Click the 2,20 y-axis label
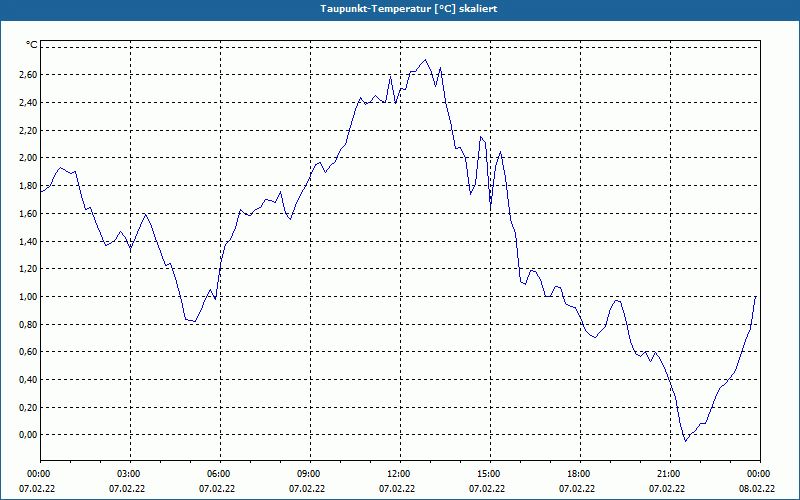The width and height of the screenshot is (800, 500). pos(28,130)
